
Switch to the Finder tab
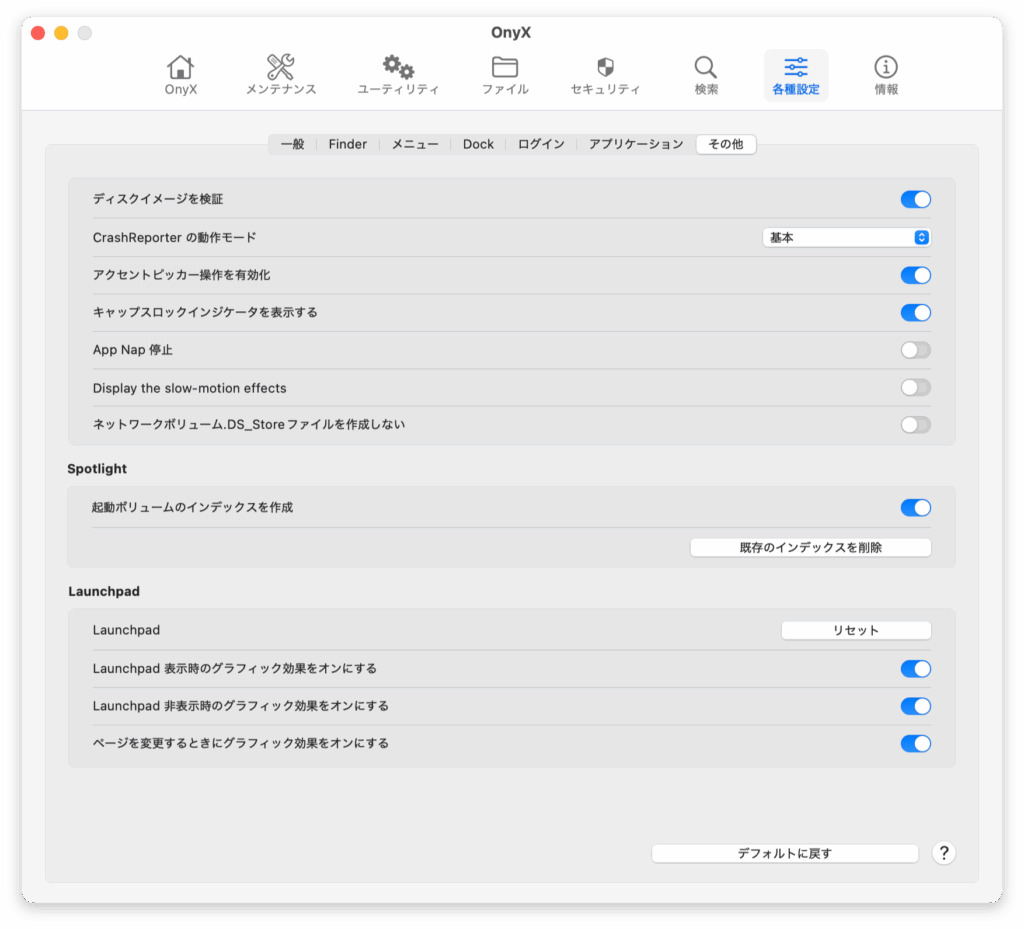(348, 144)
